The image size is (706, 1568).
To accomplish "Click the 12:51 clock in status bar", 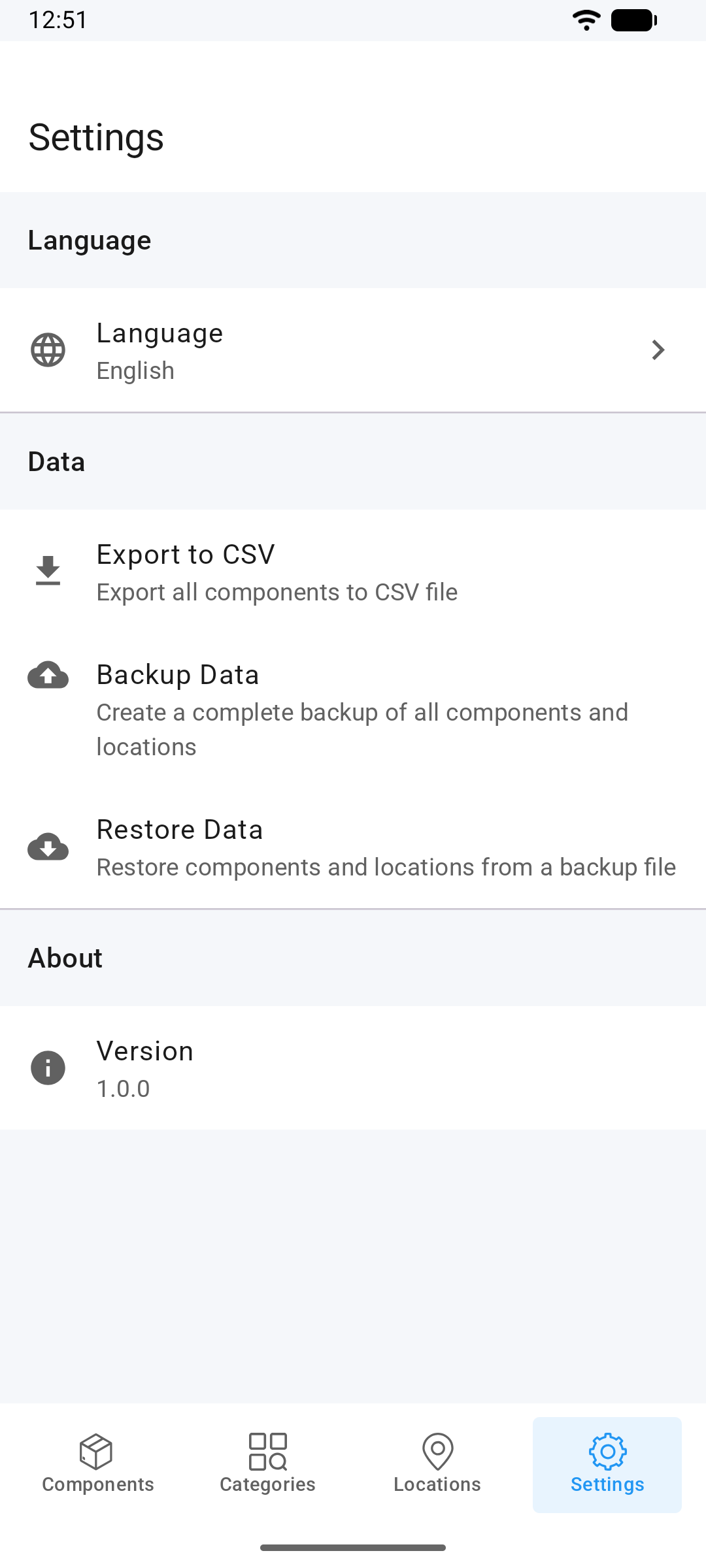I will (x=58, y=20).
